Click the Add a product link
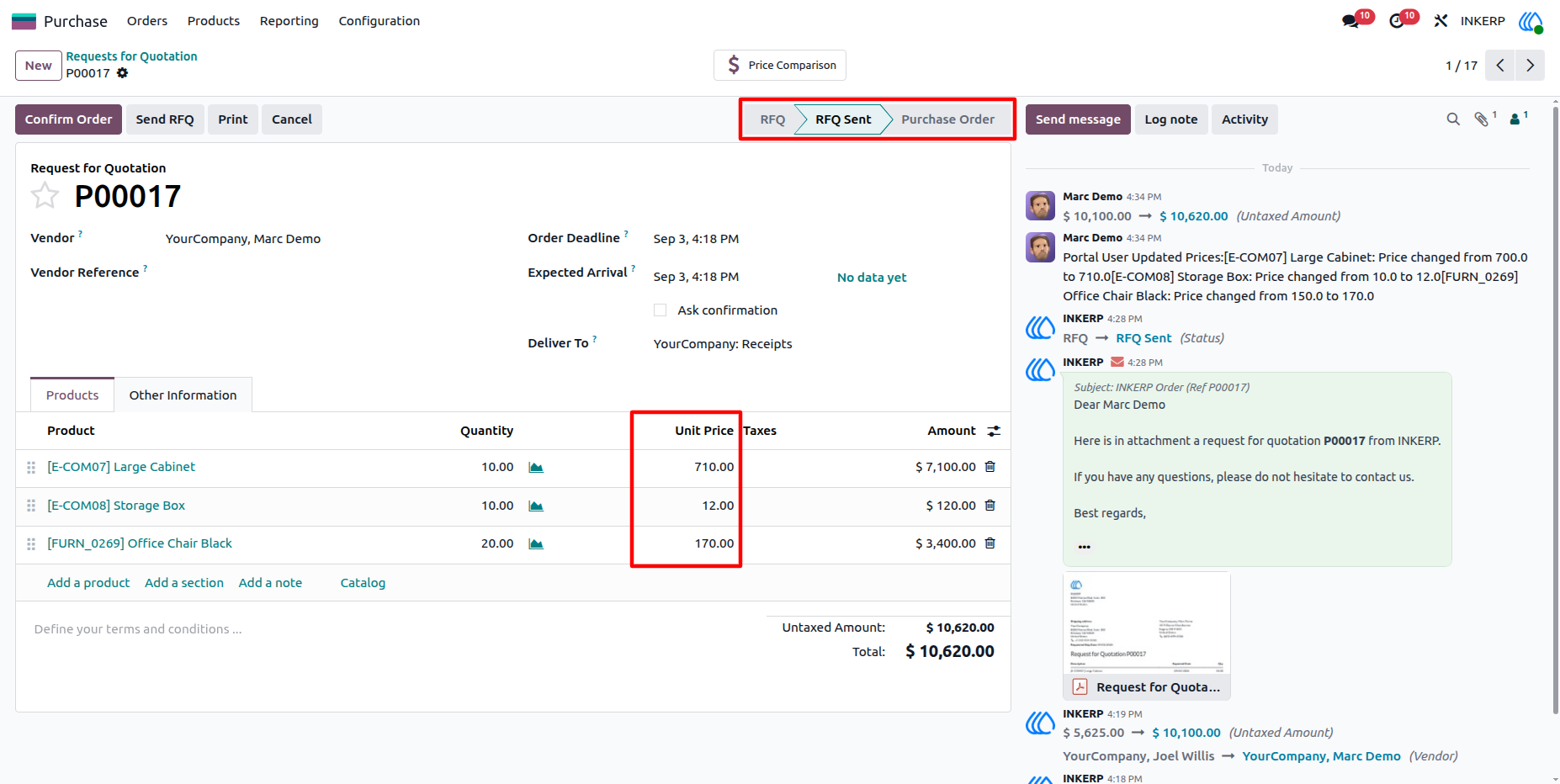This screenshot has width=1560, height=784. pos(88,583)
